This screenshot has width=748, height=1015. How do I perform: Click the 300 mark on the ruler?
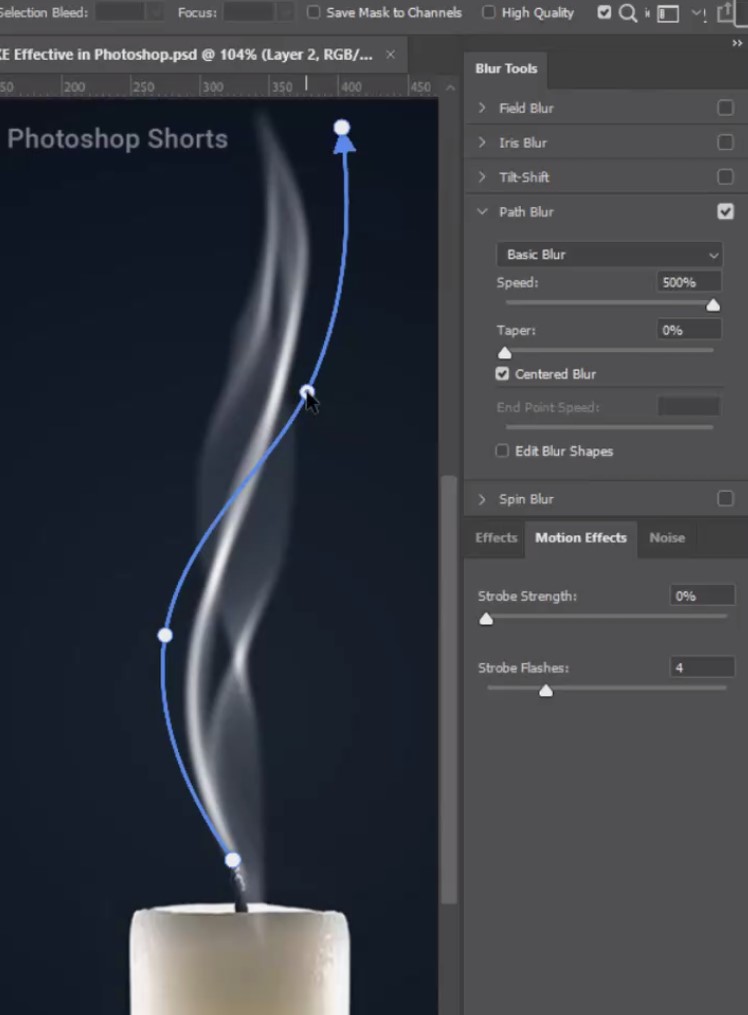click(212, 87)
